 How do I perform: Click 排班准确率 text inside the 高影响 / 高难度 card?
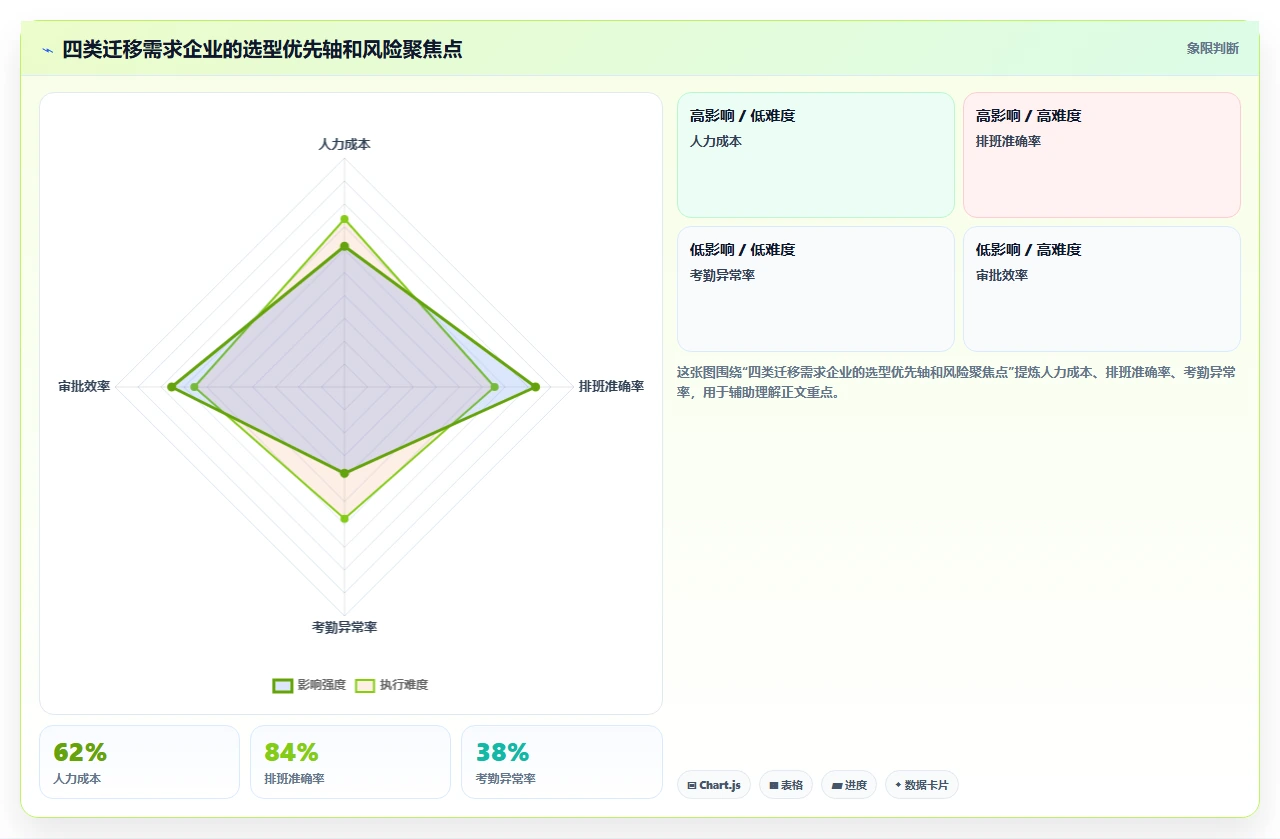coord(1008,141)
